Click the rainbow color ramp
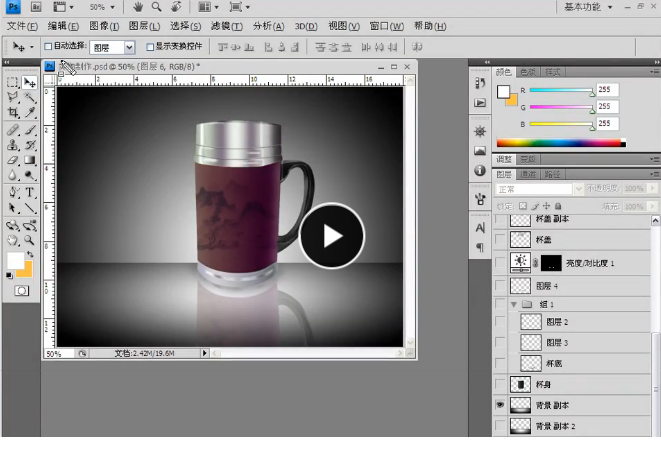 point(561,143)
